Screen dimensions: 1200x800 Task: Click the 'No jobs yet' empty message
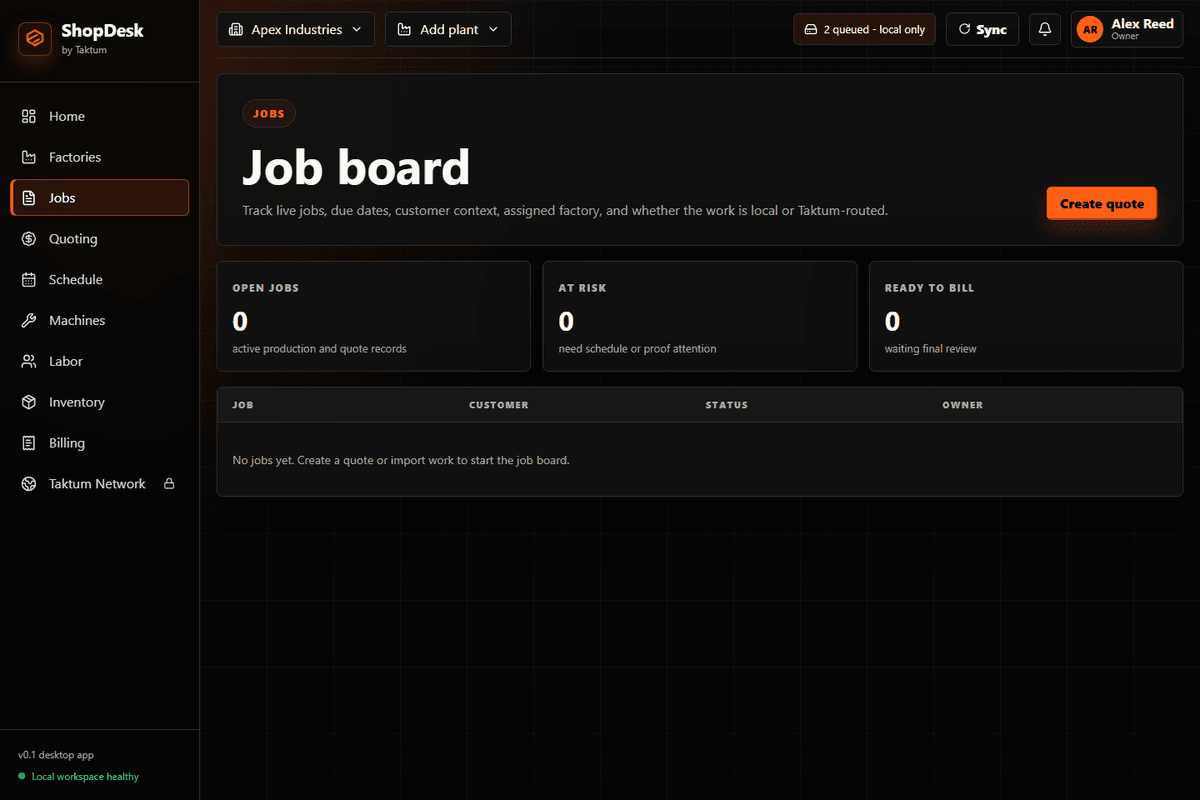[x=401, y=460]
